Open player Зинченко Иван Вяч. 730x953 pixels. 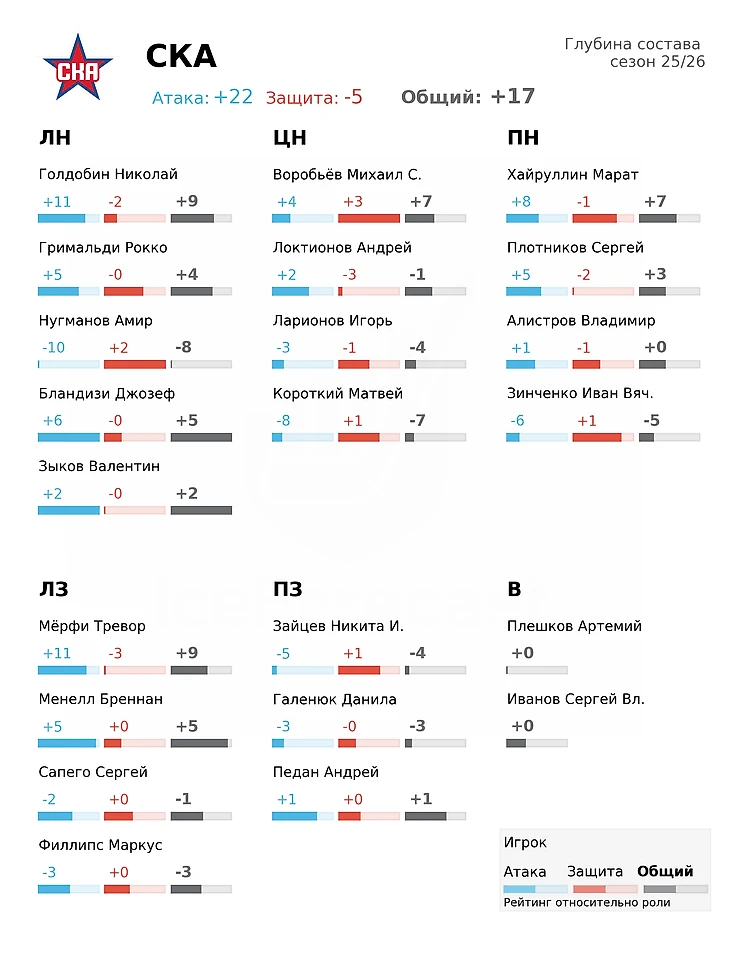[x=580, y=393]
